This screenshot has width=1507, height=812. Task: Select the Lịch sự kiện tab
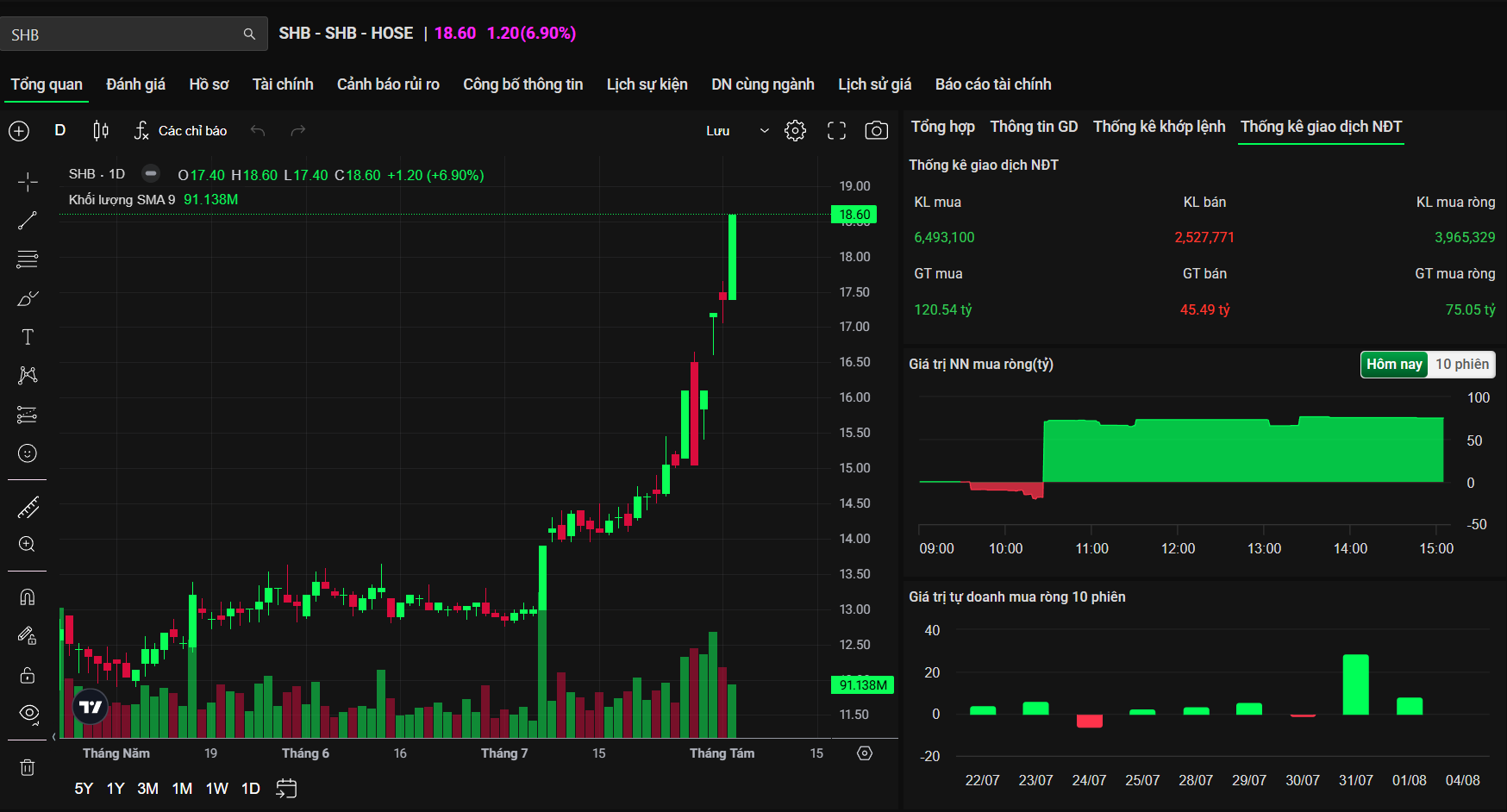tap(647, 84)
